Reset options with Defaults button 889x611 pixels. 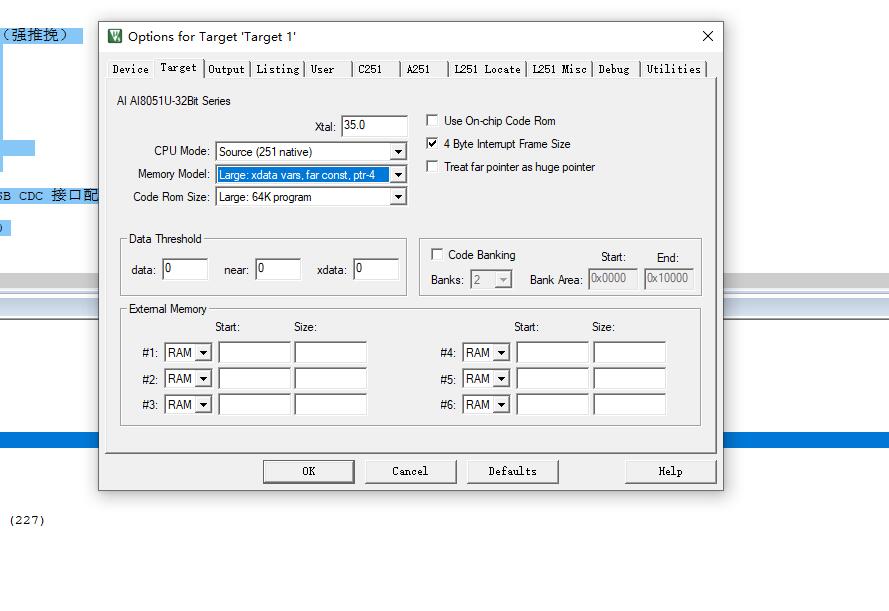point(513,472)
